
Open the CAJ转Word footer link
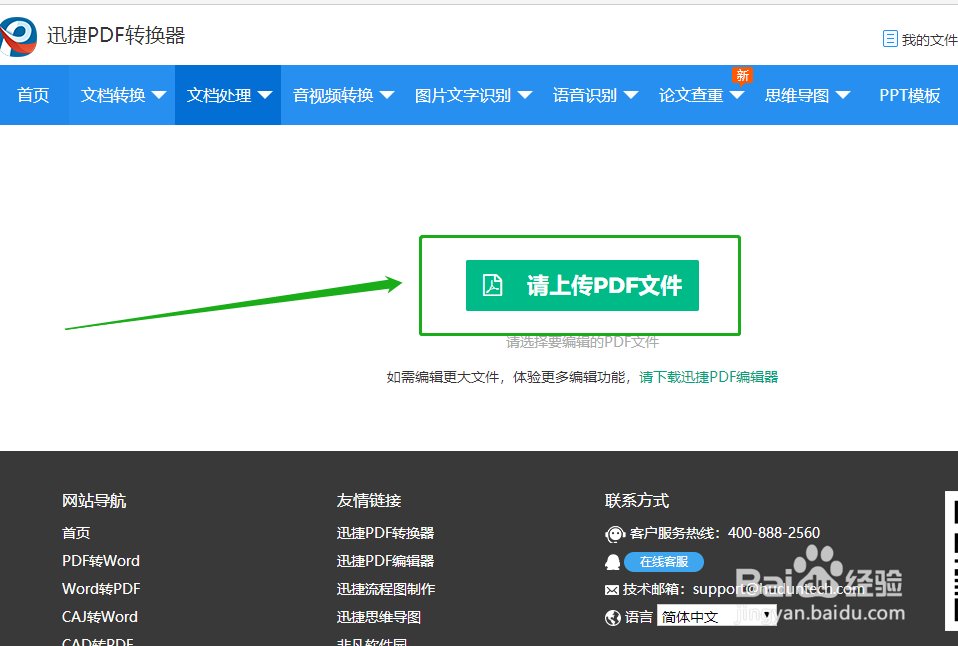tap(99, 617)
